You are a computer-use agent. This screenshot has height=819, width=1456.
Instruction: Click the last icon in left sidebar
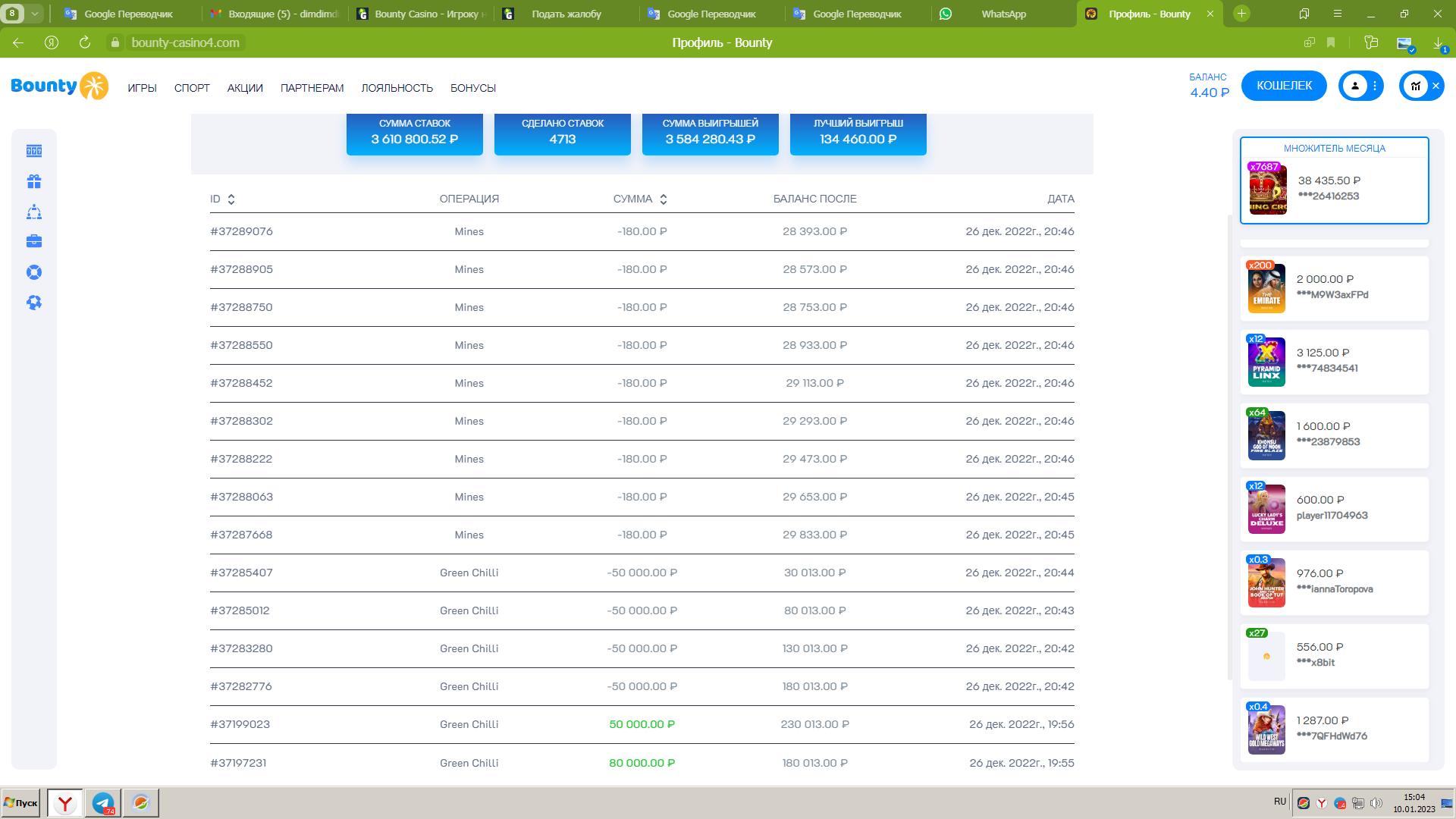(34, 303)
